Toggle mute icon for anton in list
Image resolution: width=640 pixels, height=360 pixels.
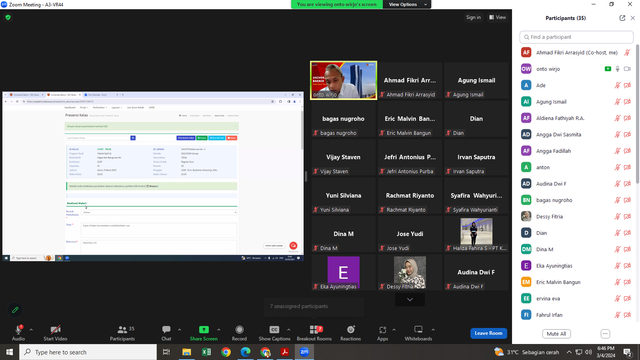618,167
